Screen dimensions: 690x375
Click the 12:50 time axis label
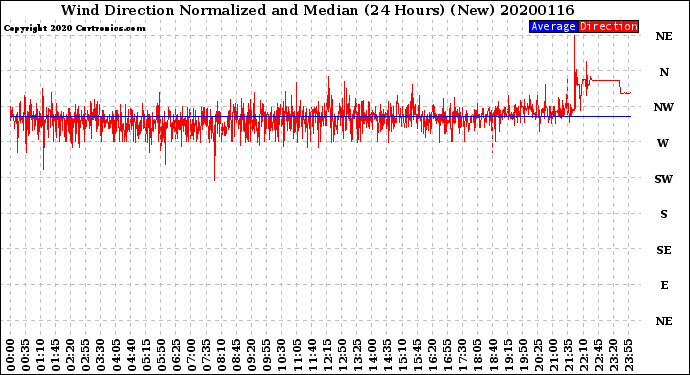pyautogui.click(x=342, y=355)
